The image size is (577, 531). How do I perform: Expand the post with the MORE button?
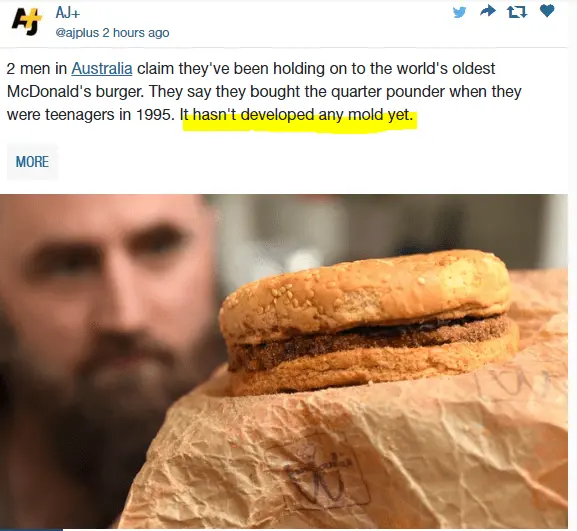(x=32, y=162)
